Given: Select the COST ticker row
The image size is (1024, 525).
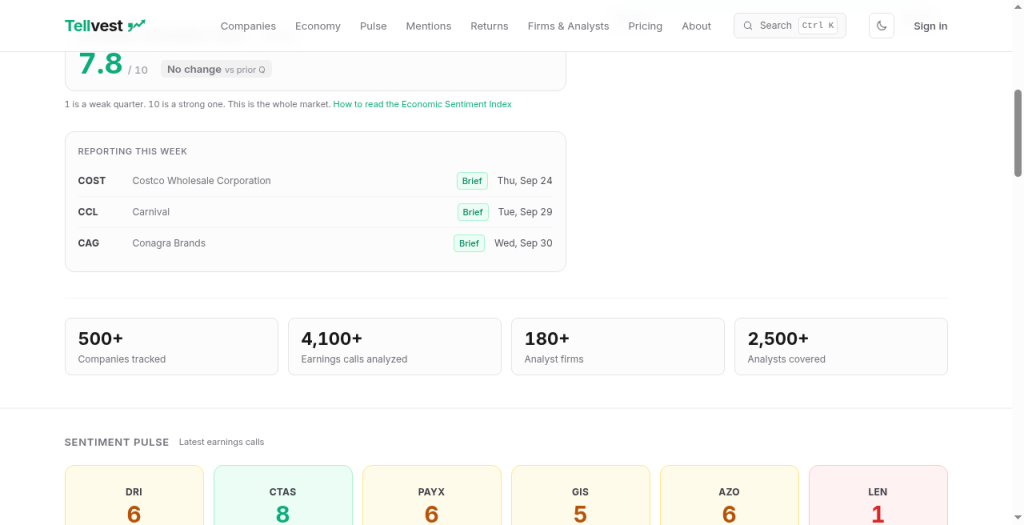Looking at the screenshot, I should (x=315, y=181).
